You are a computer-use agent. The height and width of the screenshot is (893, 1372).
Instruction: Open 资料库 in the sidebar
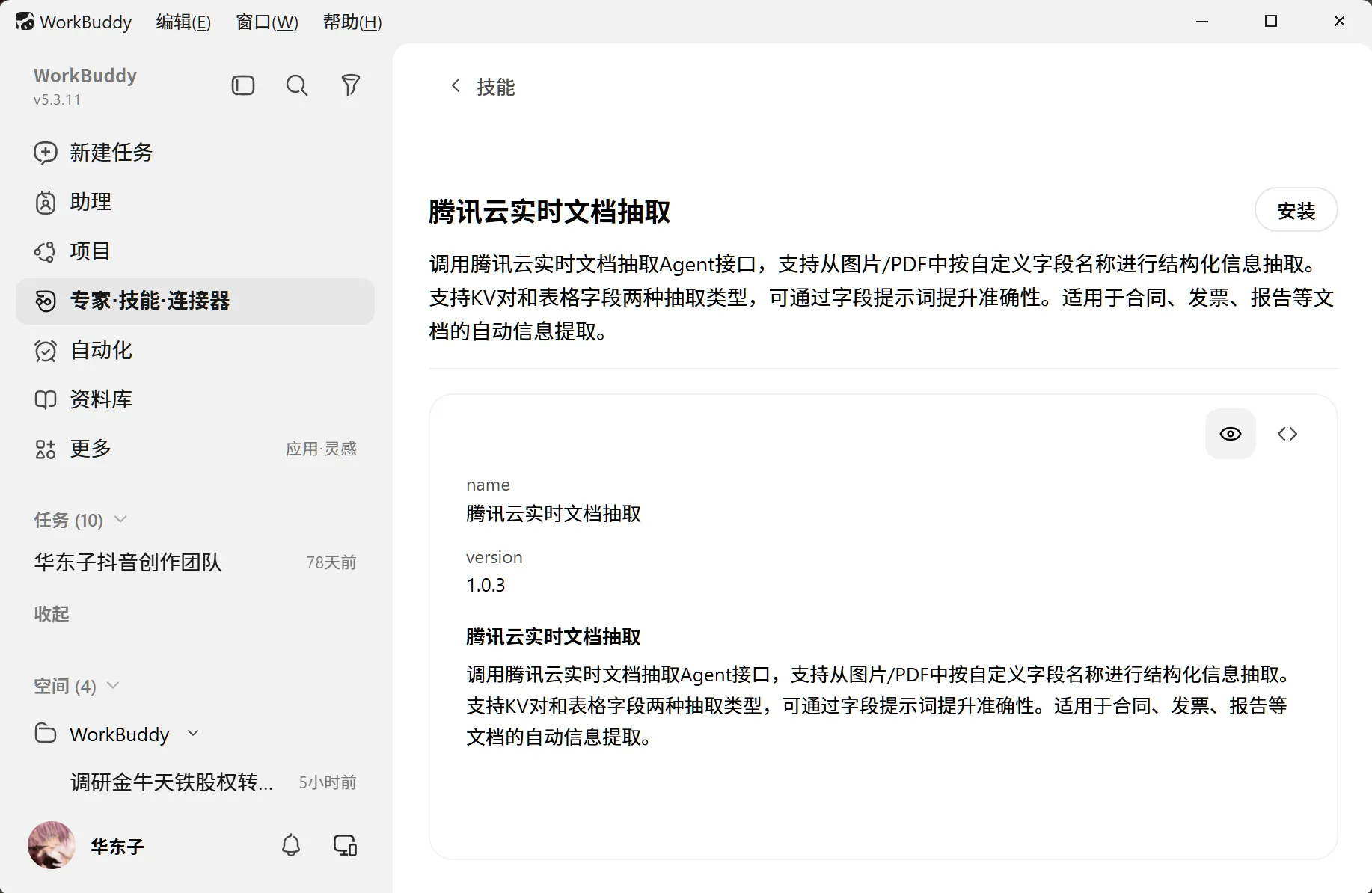pyautogui.click(x=195, y=399)
